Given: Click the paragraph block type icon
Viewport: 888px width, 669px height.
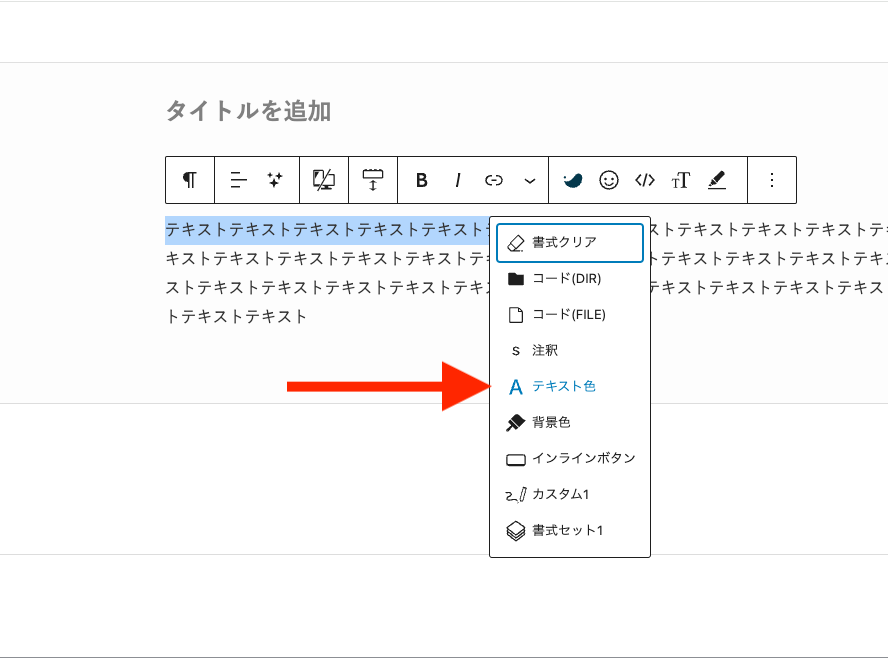Looking at the screenshot, I should (190, 180).
